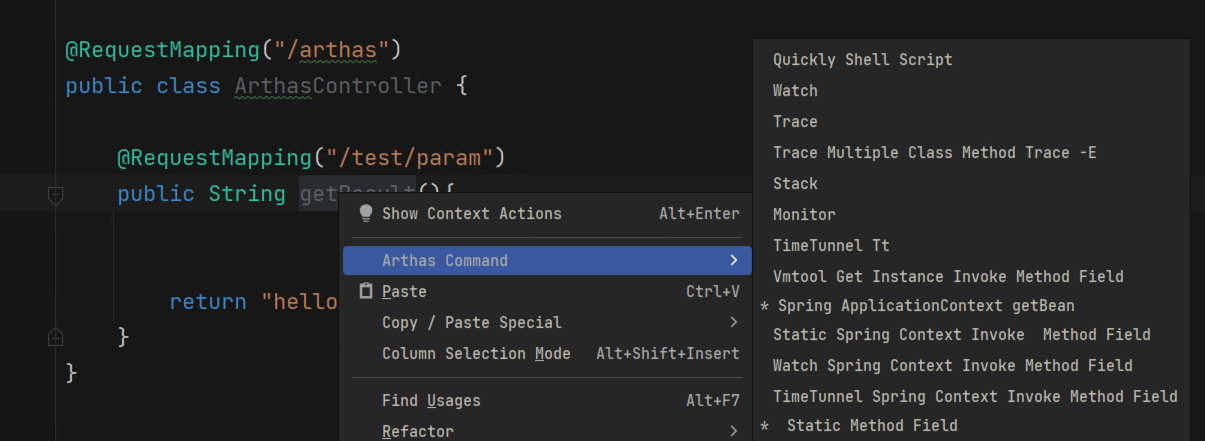The width and height of the screenshot is (1205, 441).
Task: Collapse the getResult method fold marker
Action: coord(56,194)
